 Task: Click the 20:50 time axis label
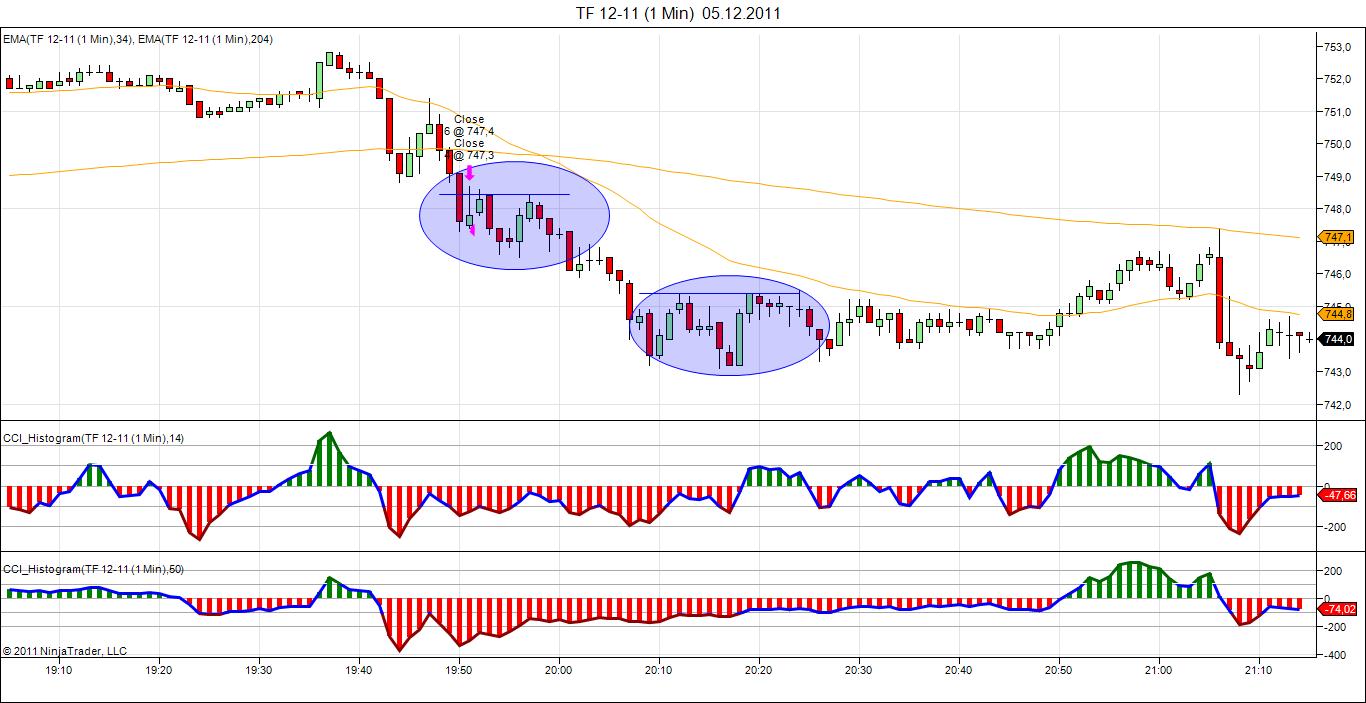tap(1059, 670)
